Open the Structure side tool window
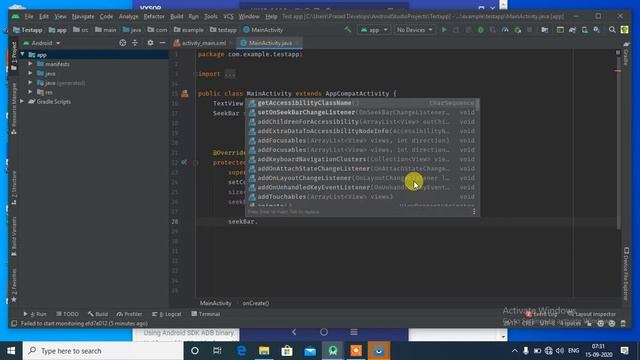Viewport: 640px width, 360px height. (14, 188)
